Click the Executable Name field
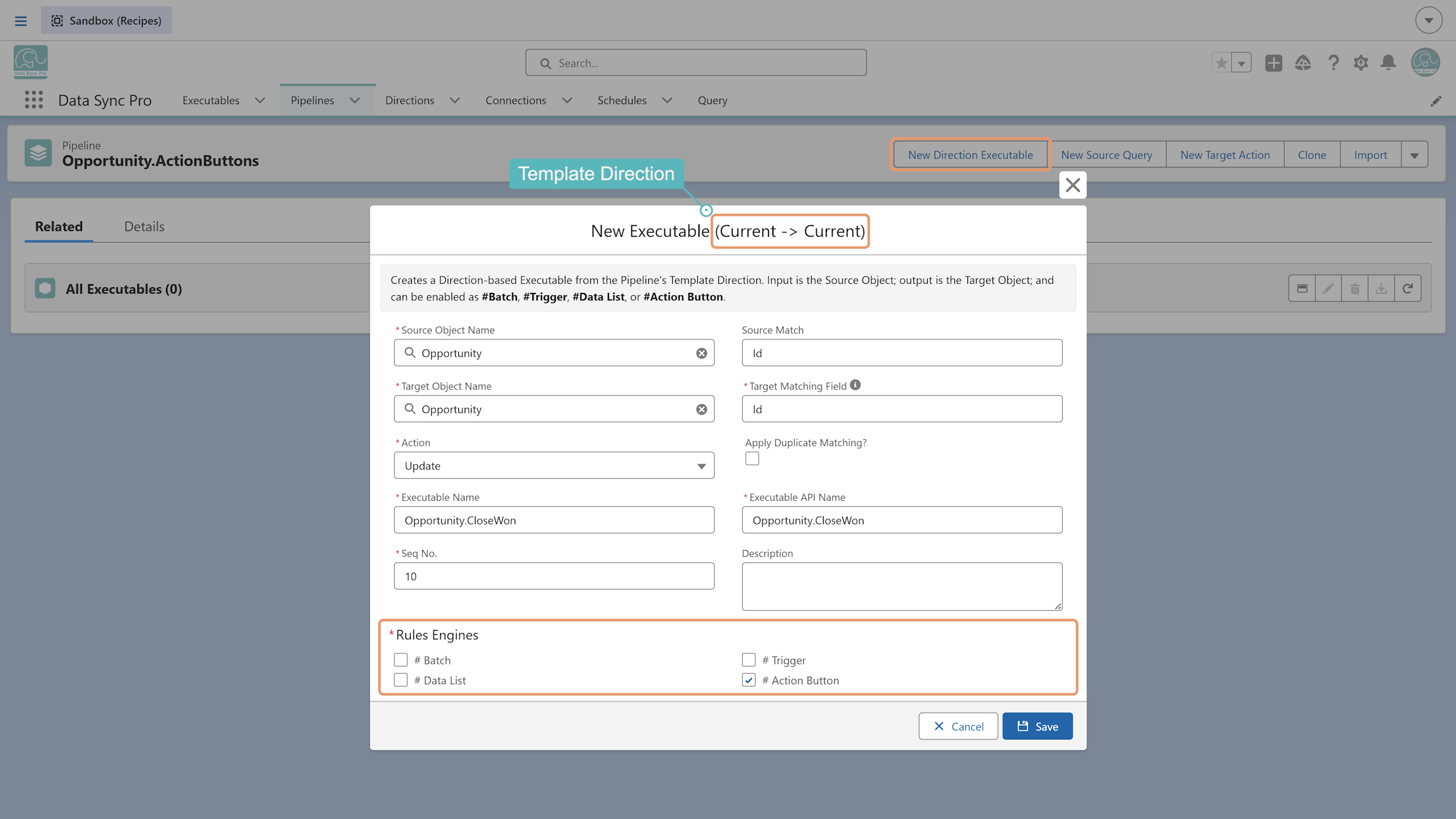This screenshot has height=819, width=1456. click(x=554, y=520)
